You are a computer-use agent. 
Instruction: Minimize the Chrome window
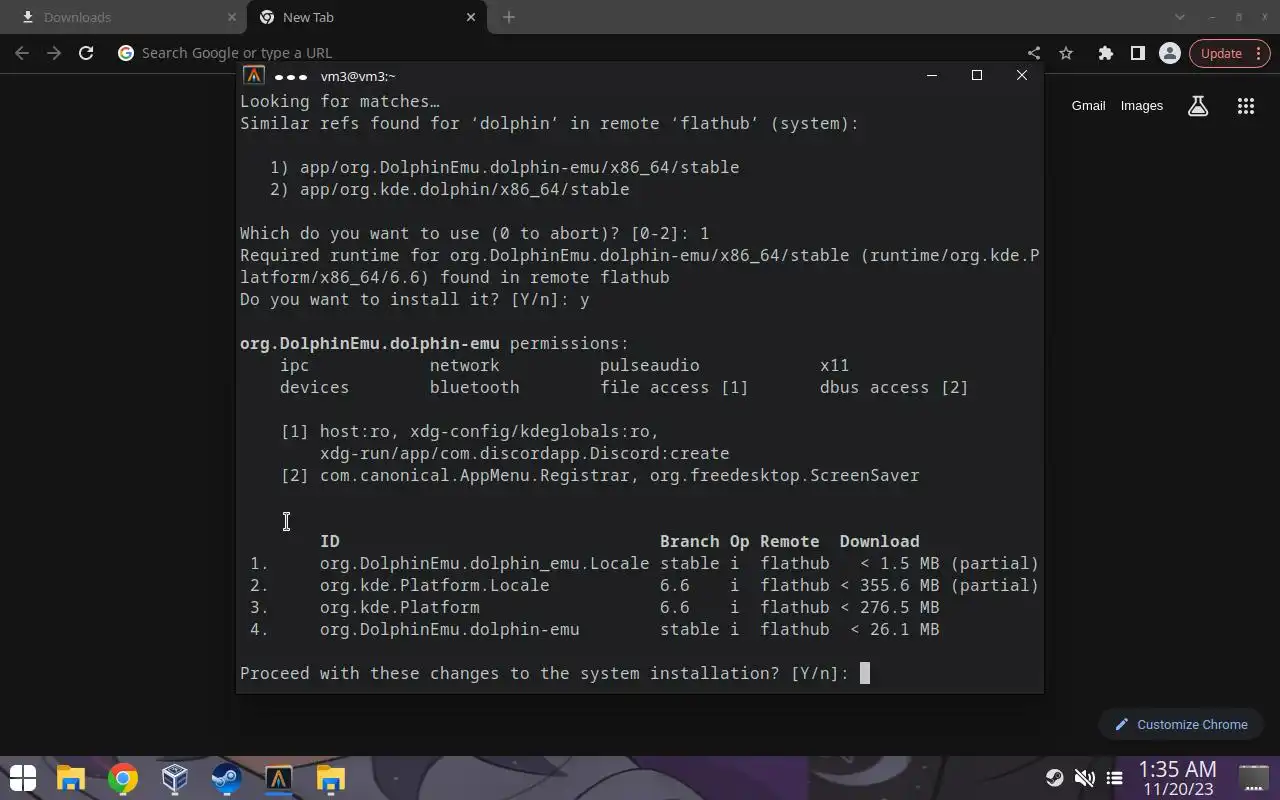click(1211, 17)
